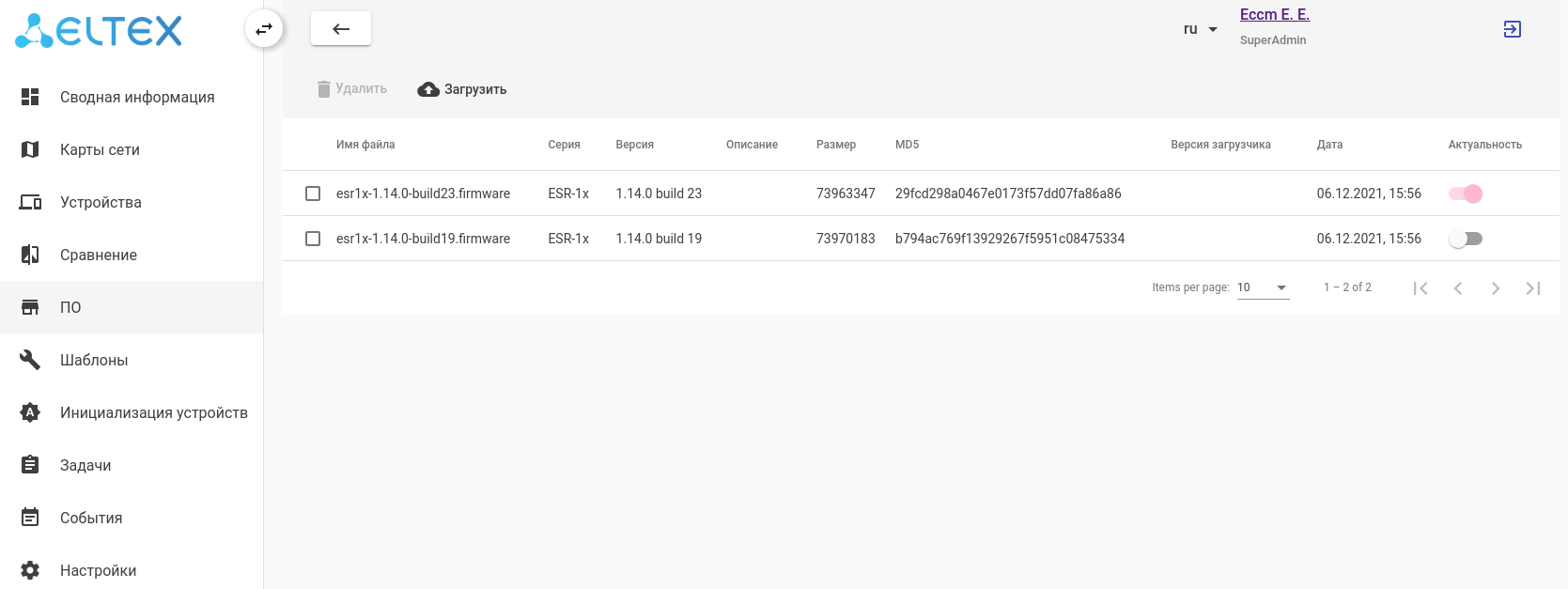Open Шаблоны in the sidebar
Screen dimensions: 1568x589
point(94,360)
